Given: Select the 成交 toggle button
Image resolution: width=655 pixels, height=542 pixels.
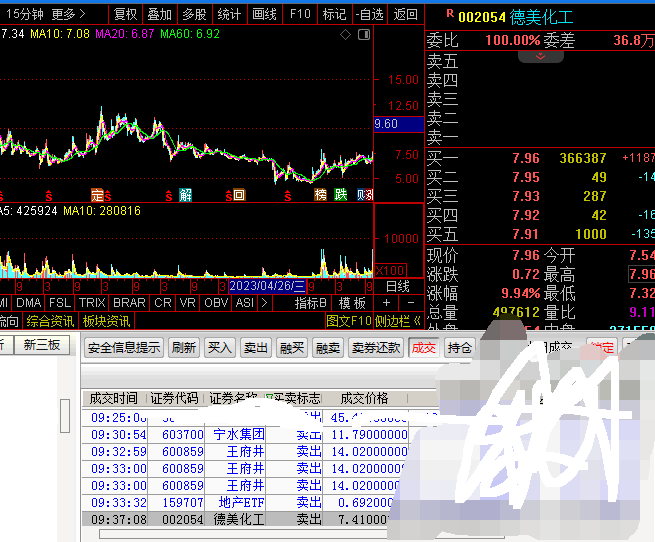Looking at the screenshot, I should pos(424,348).
